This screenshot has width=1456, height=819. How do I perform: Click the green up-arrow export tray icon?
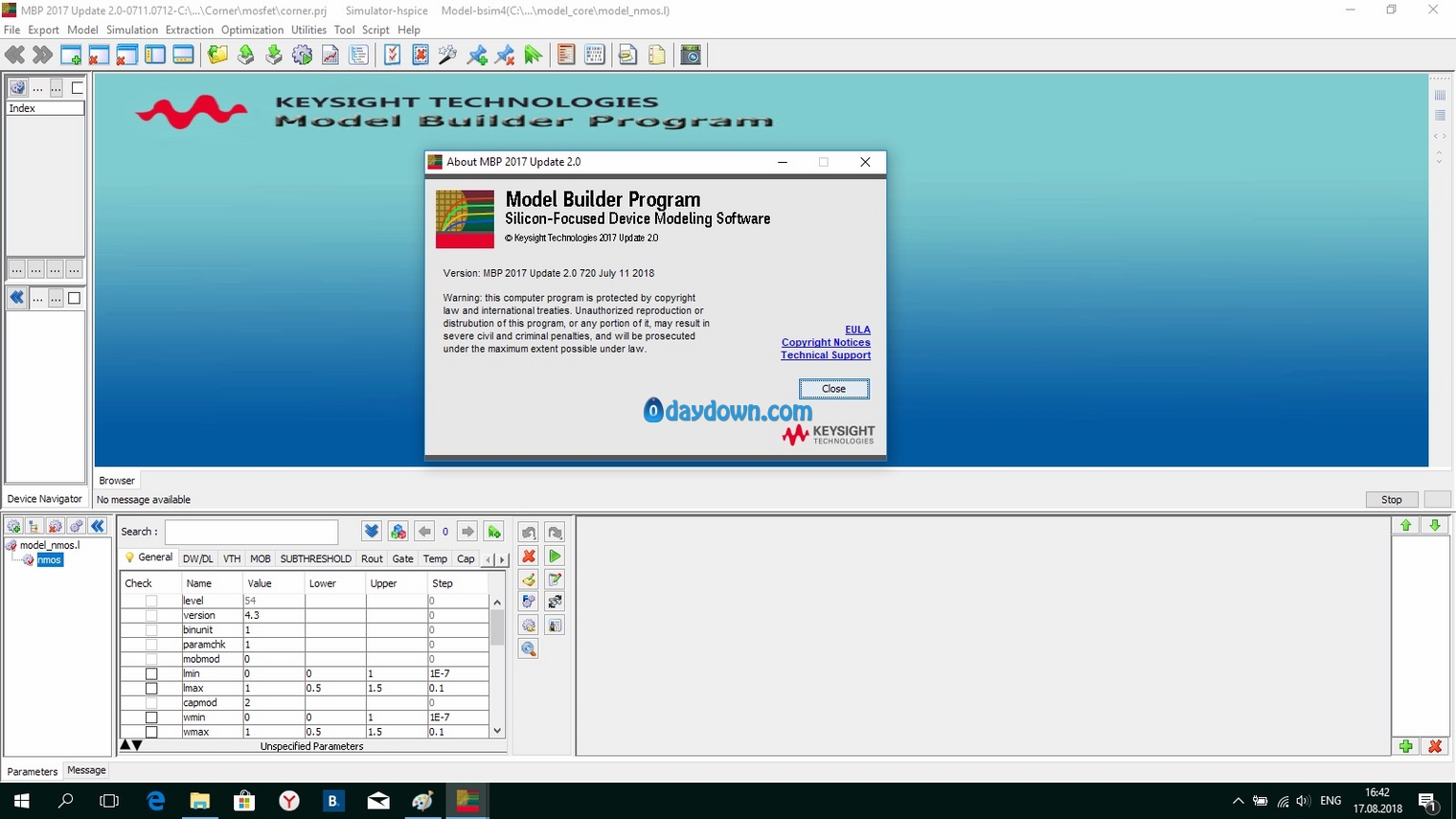pos(246,55)
